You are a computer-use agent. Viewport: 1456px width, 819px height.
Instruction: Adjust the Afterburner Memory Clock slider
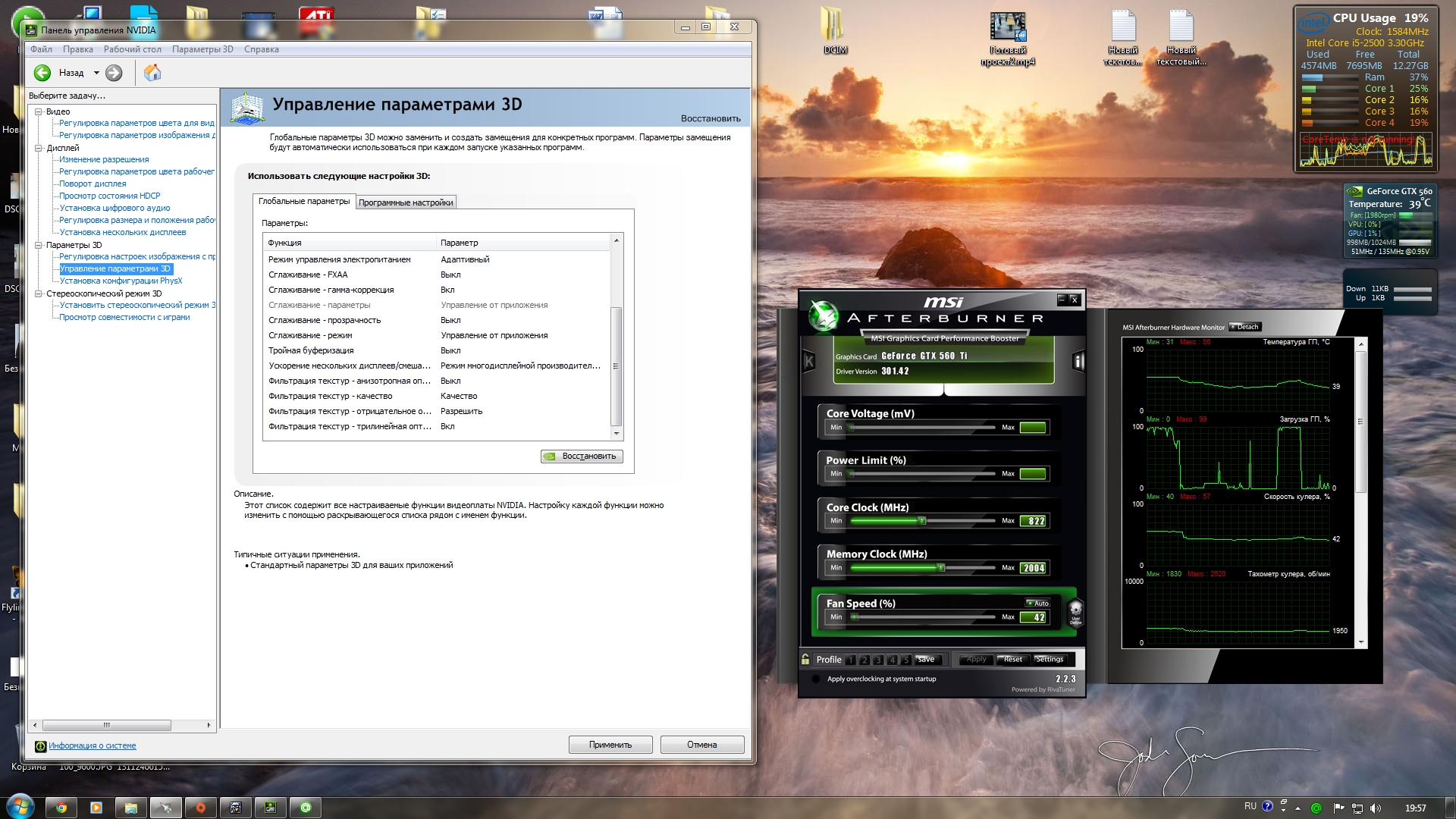click(940, 567)
